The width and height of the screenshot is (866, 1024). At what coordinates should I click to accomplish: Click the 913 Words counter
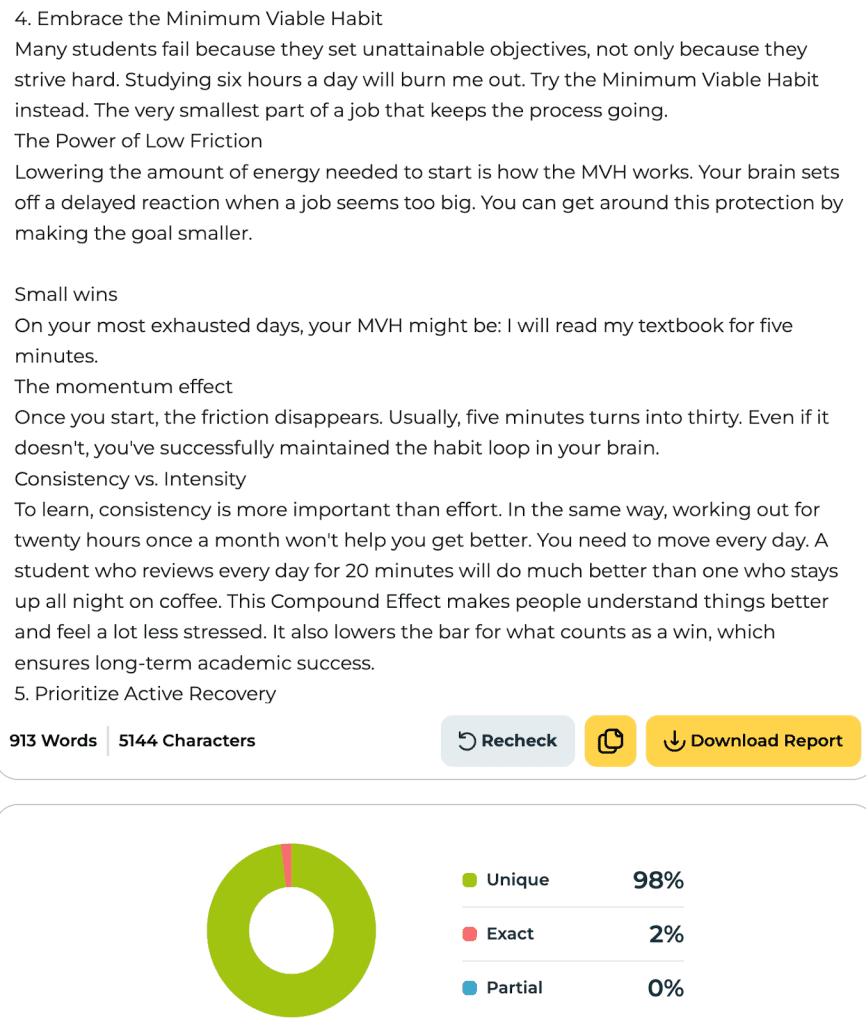pos(53,741)
